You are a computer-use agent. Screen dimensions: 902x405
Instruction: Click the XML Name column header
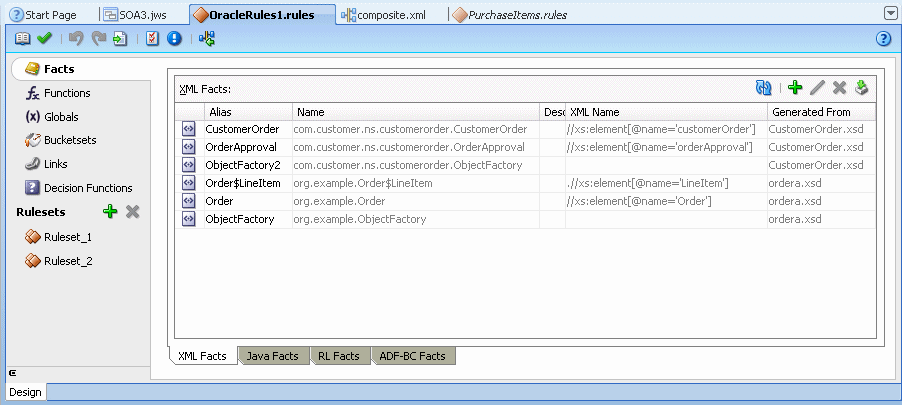666,112
